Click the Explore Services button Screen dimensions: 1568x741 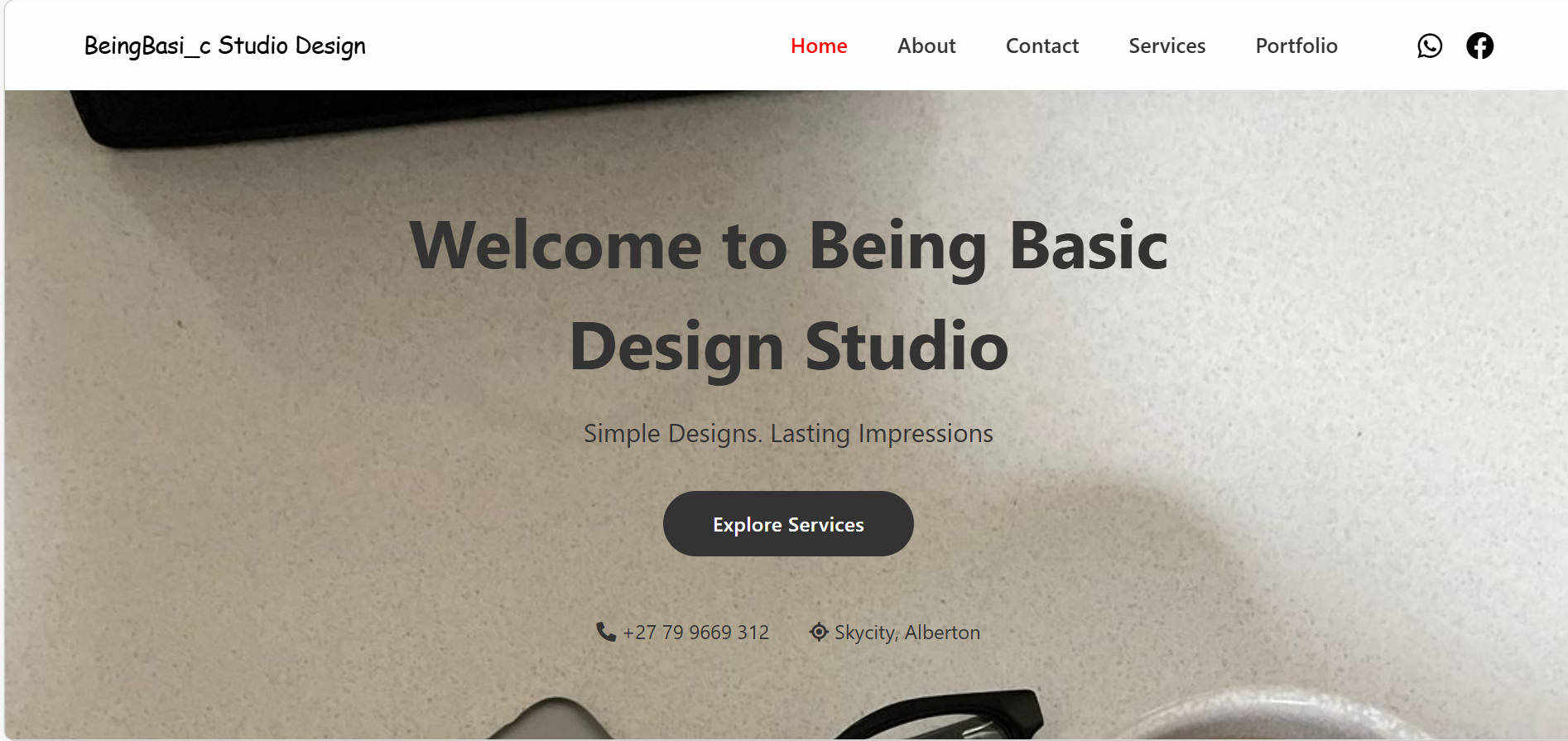click(788, 524)
